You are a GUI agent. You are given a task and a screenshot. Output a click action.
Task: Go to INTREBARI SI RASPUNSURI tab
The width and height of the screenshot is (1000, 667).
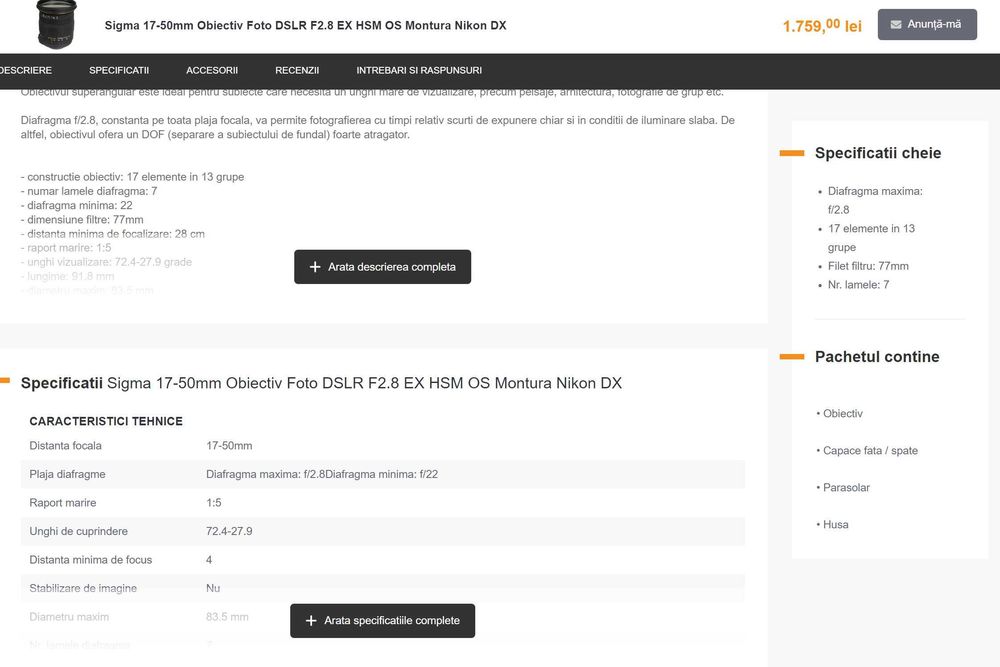click(x=419, y=70)
